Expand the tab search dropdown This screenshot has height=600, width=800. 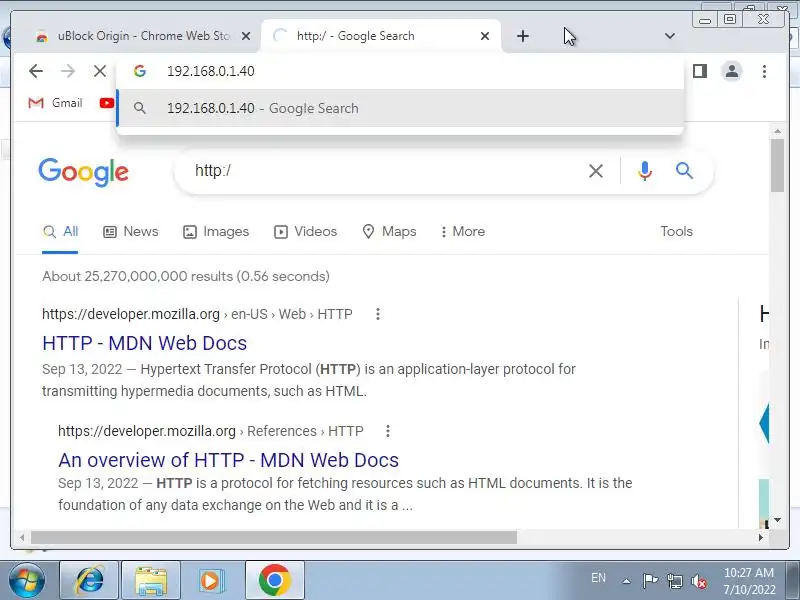[x=670, y=36]
